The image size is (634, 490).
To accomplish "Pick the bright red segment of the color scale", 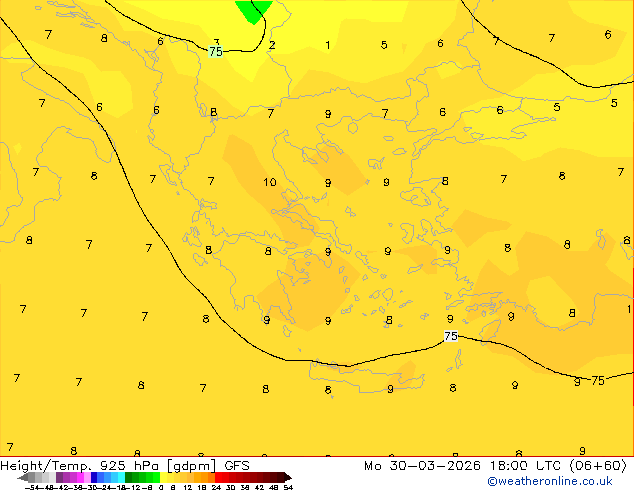I will pos(218,477).
